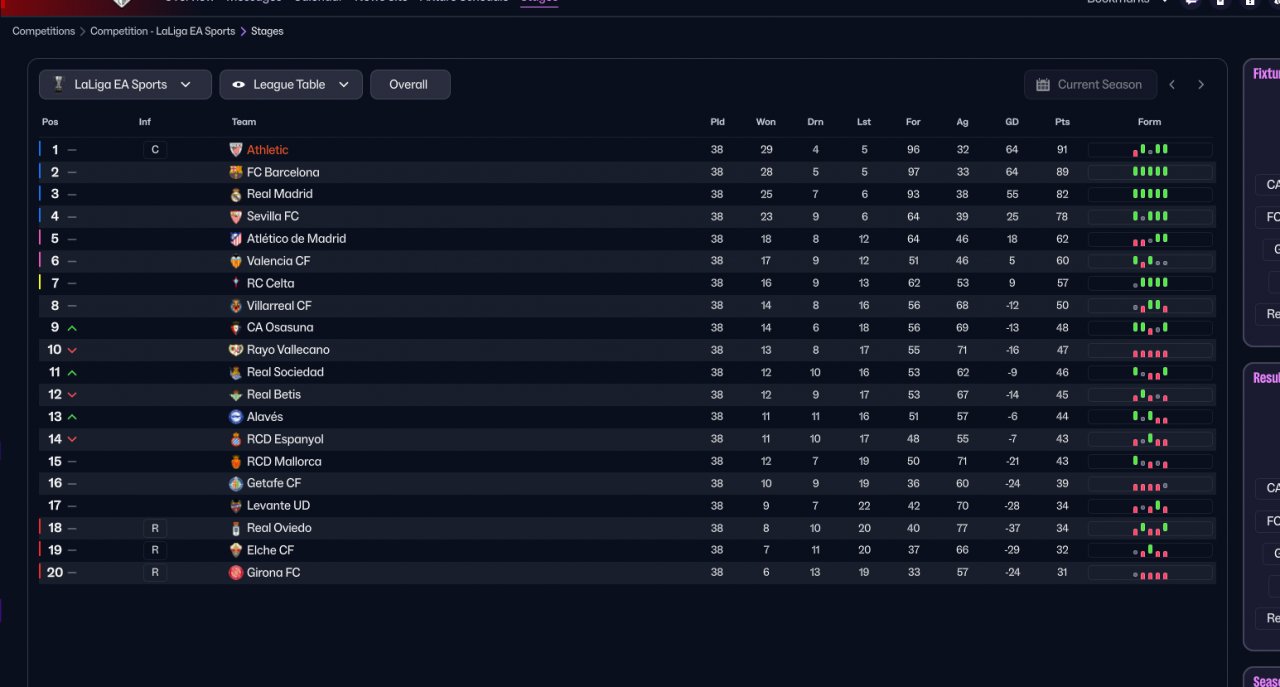Click the relegated R badge for Girona FC

coord(154,572)
